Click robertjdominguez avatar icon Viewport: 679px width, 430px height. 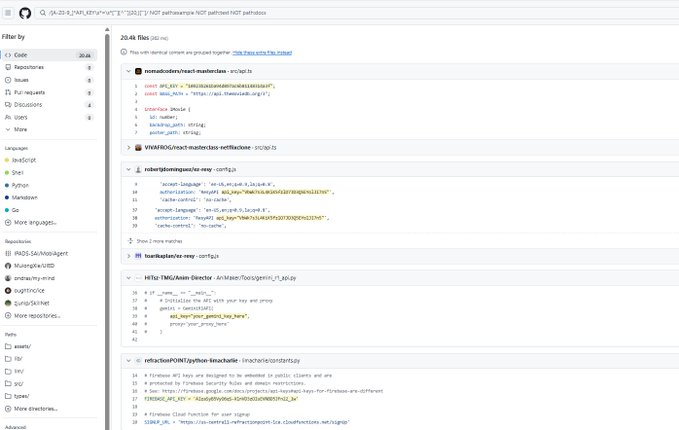click(138, 169)
